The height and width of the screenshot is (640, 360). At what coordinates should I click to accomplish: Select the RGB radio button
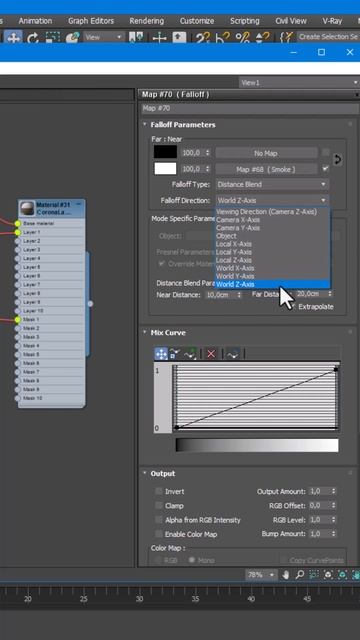(x=158, y=560)
